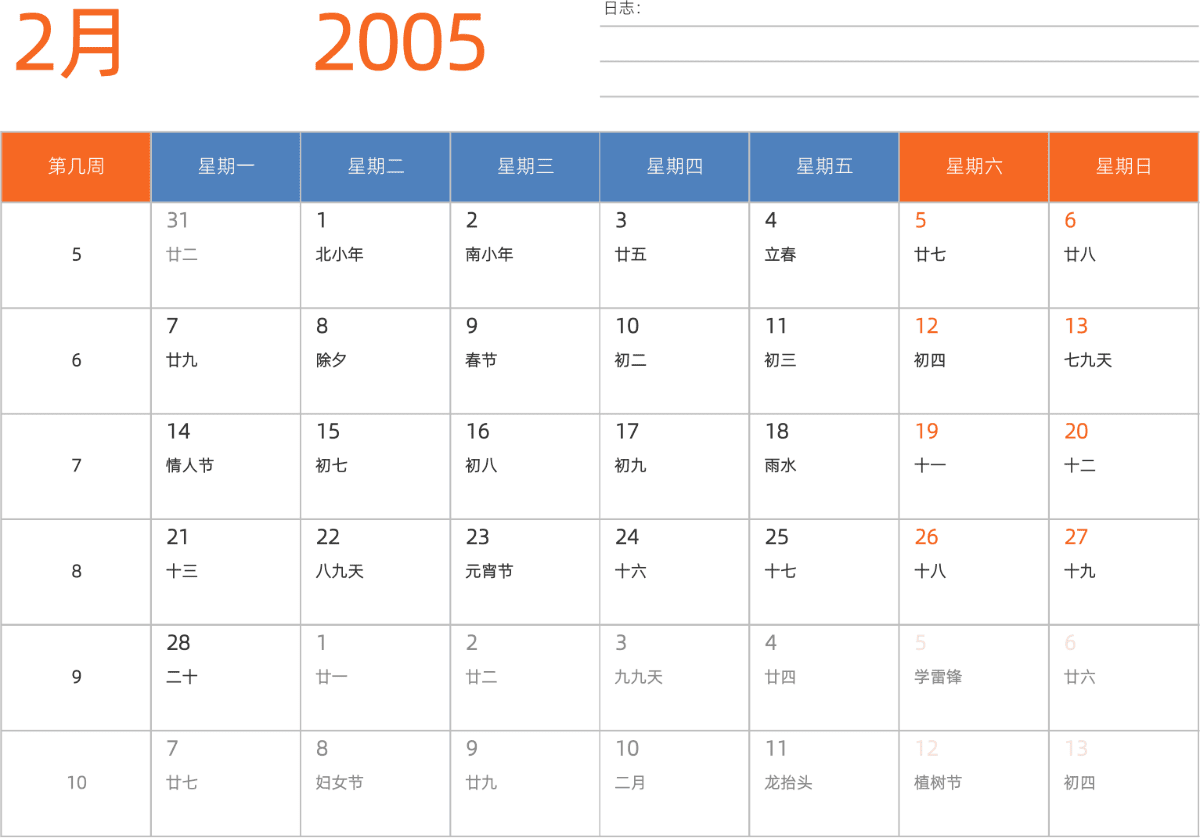The image size is (1200, 838).
Task: Click orange date number 20
Action: point(1076,432)
